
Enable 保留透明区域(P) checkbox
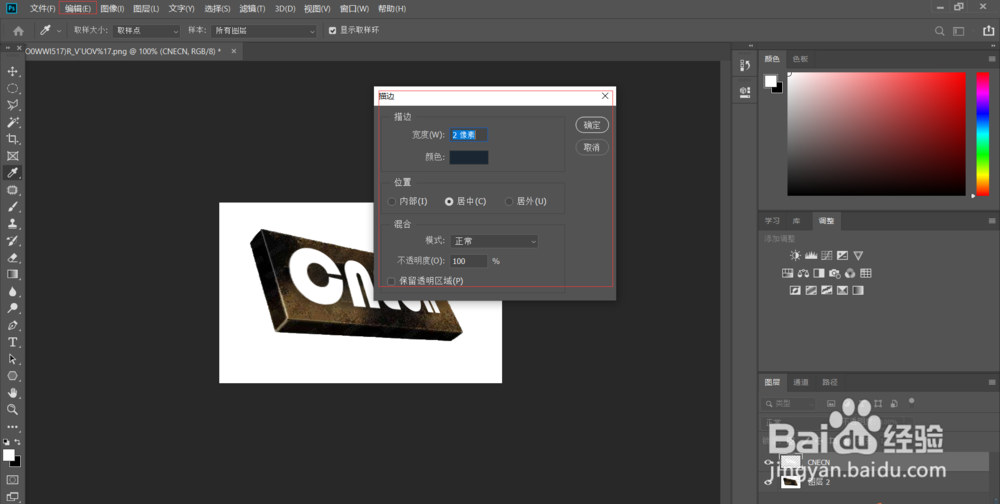392,281
